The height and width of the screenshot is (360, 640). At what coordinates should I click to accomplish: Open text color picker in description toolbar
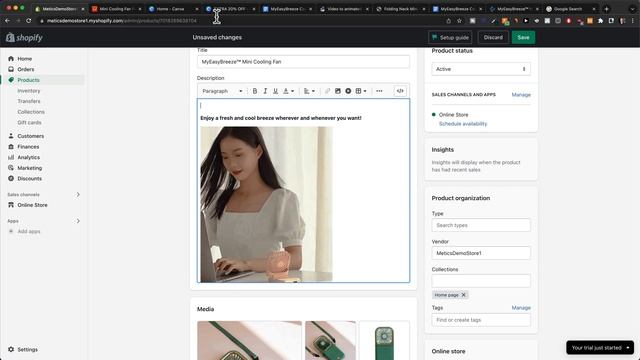tap(288, 91)
